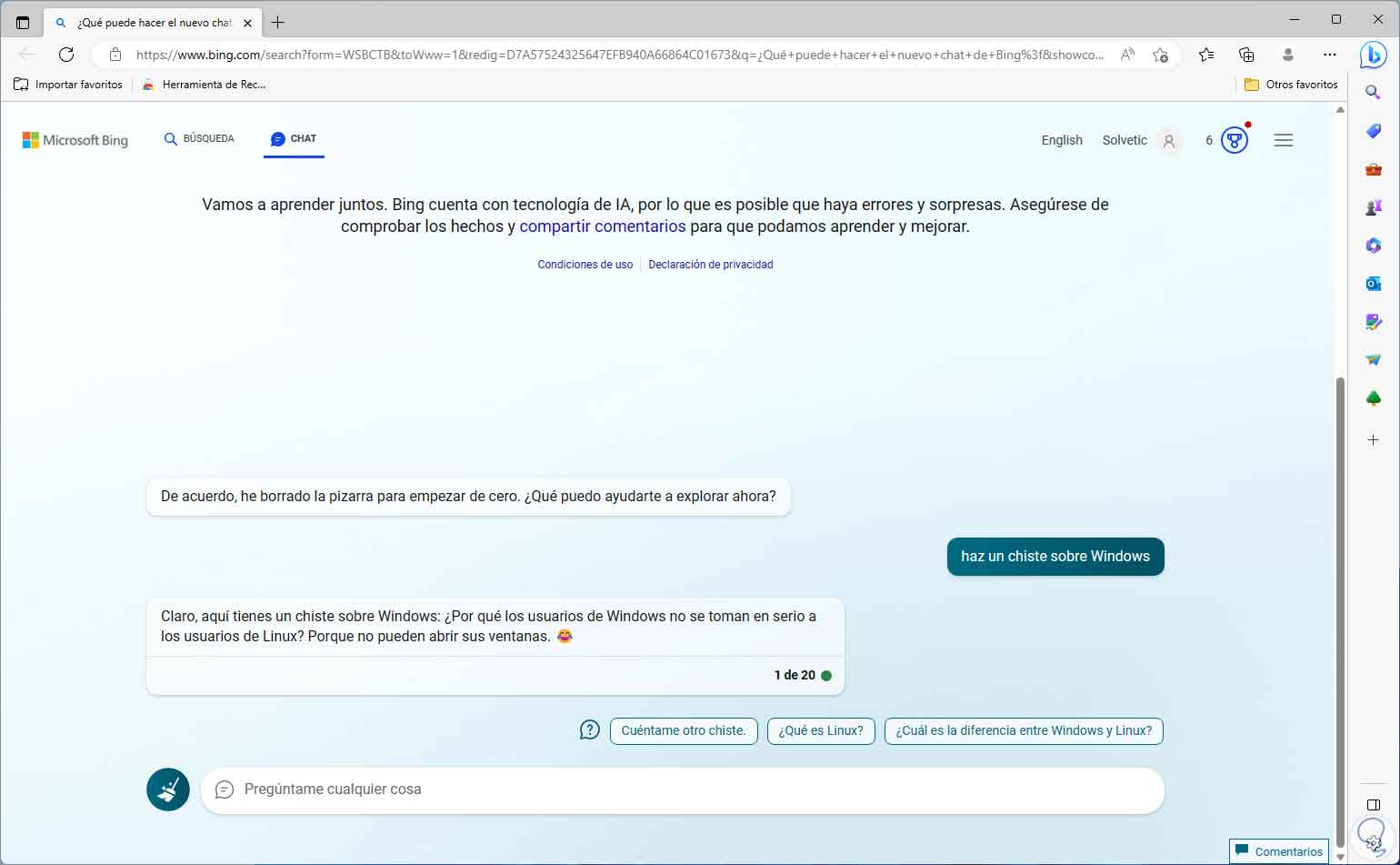Open the sidebar Outlook icon

(x=1374, y=284)
